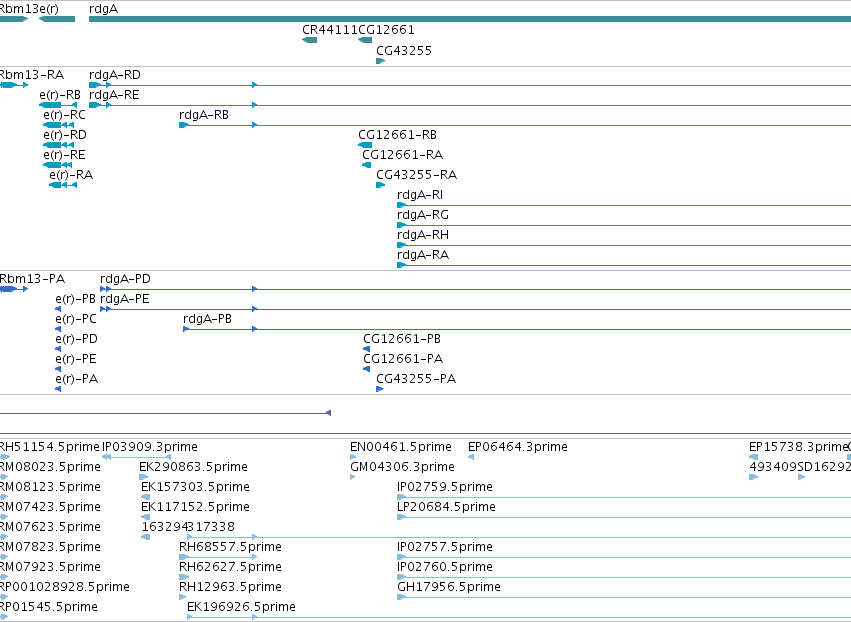Click the RM07923.5prime EST label

point(50,567)
